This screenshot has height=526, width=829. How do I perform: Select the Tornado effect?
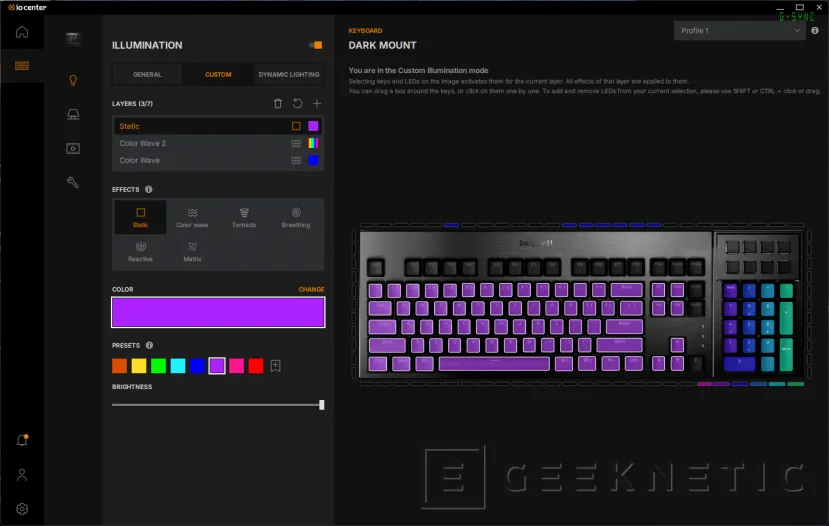tap(244, 217)
